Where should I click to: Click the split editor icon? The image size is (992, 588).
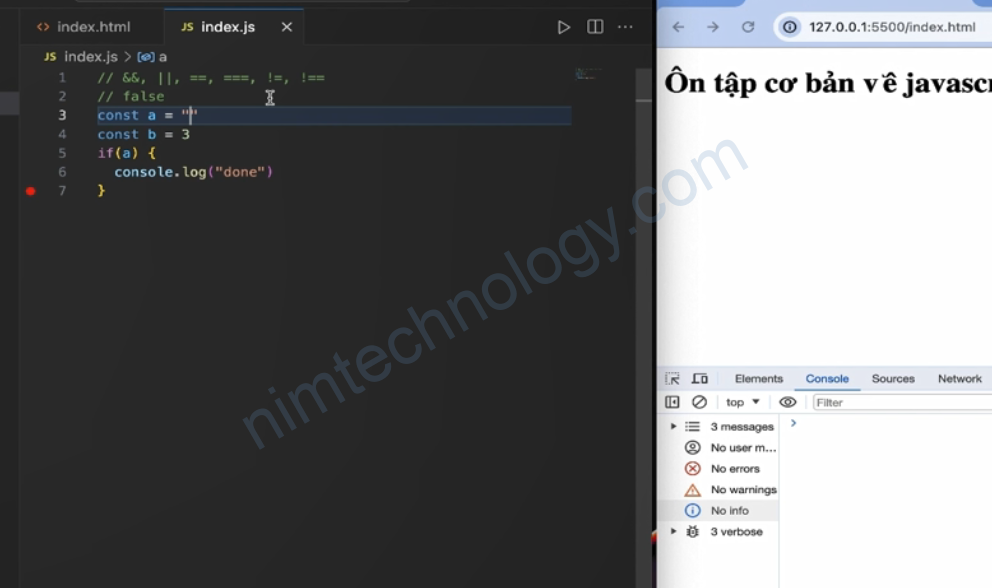595,27
